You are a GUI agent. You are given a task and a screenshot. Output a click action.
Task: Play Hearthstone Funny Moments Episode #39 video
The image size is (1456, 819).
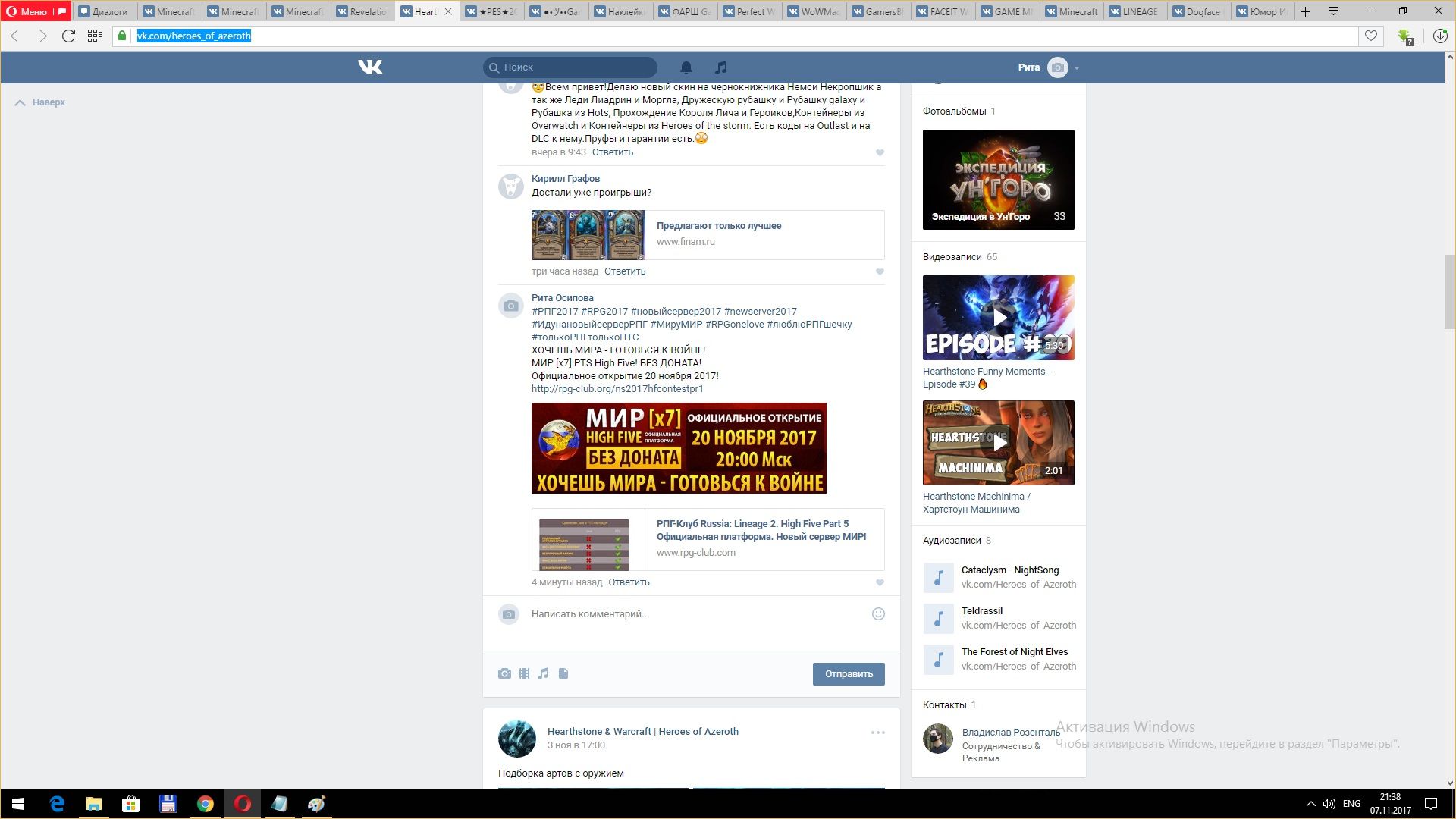(998, 318)
